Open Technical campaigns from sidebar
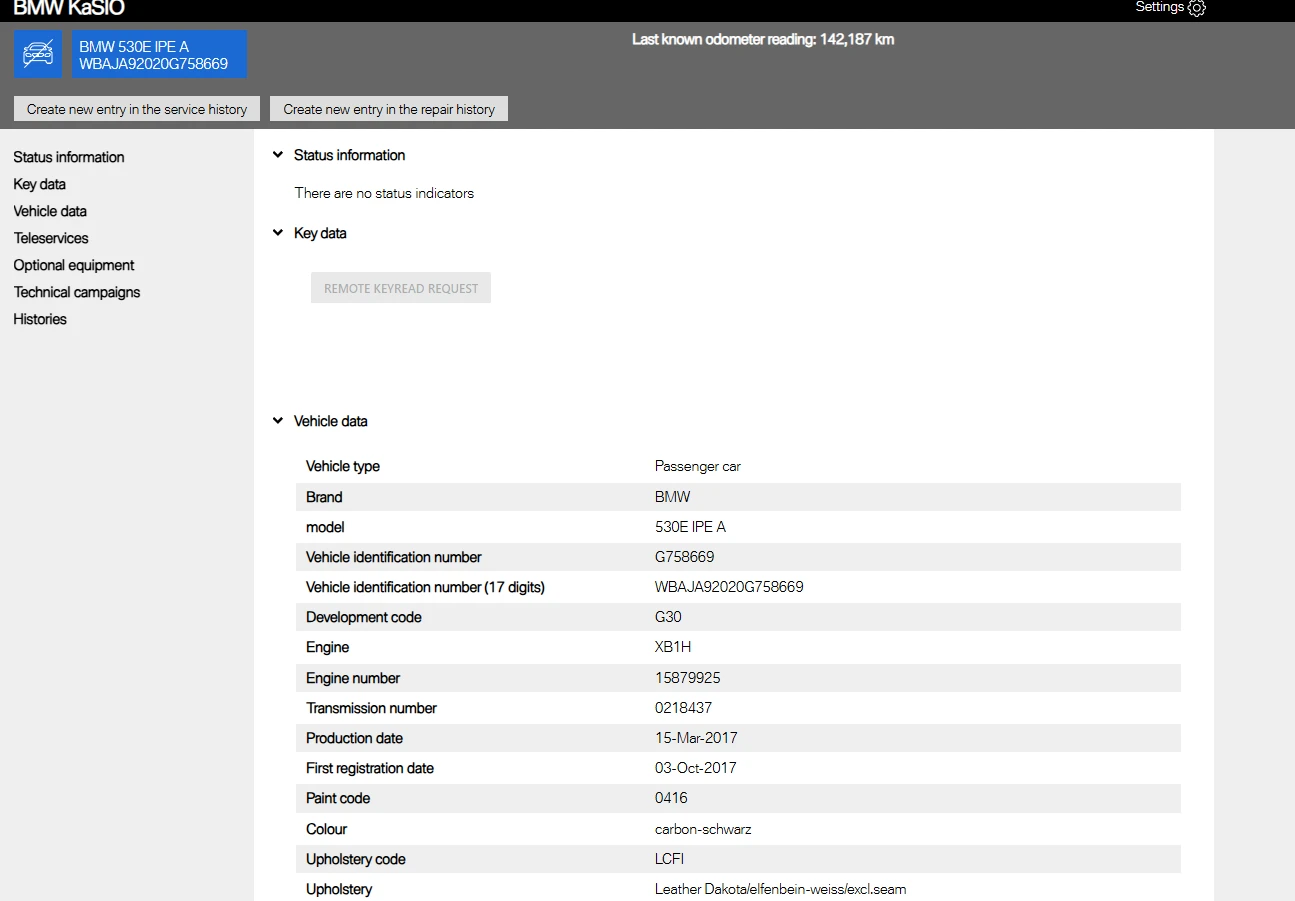The height and width of the screenshot is (901, 1295). pyautogui.click(x=77, y=292)
